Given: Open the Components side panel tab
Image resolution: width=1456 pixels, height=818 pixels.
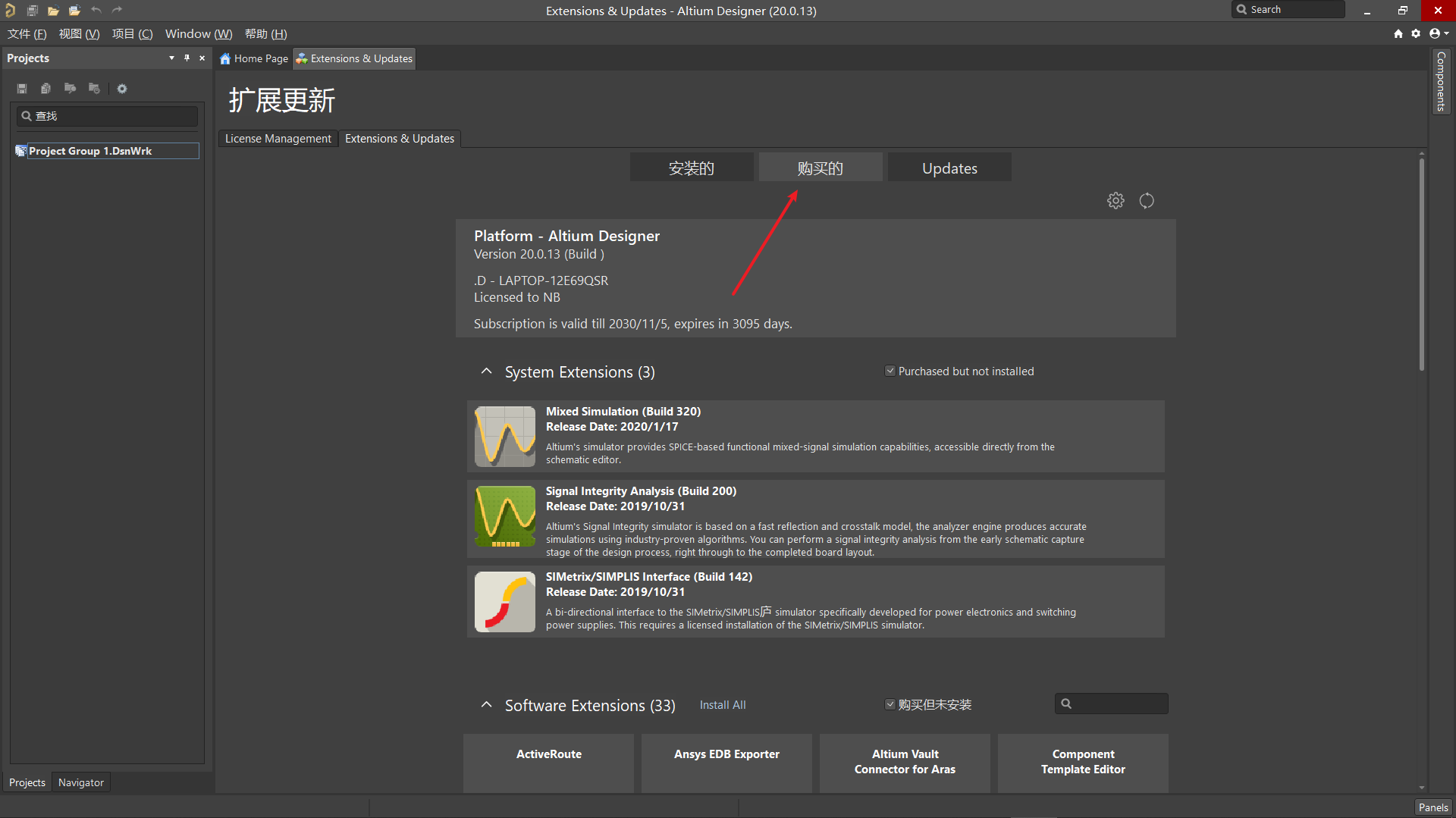Looking at the screenshot, I should click(1441, 81).
